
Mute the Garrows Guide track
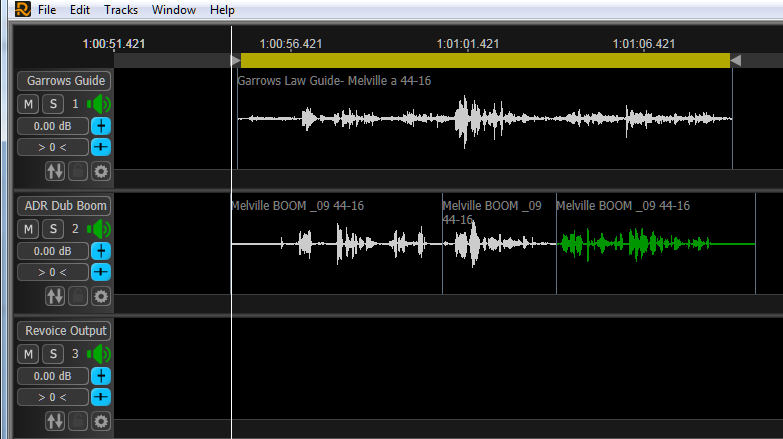[28, 104]
